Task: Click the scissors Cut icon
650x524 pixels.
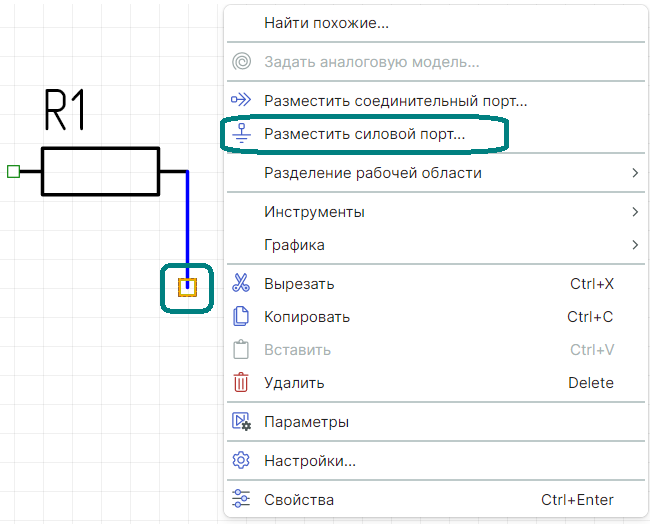Action: click(x=241, y=284)
